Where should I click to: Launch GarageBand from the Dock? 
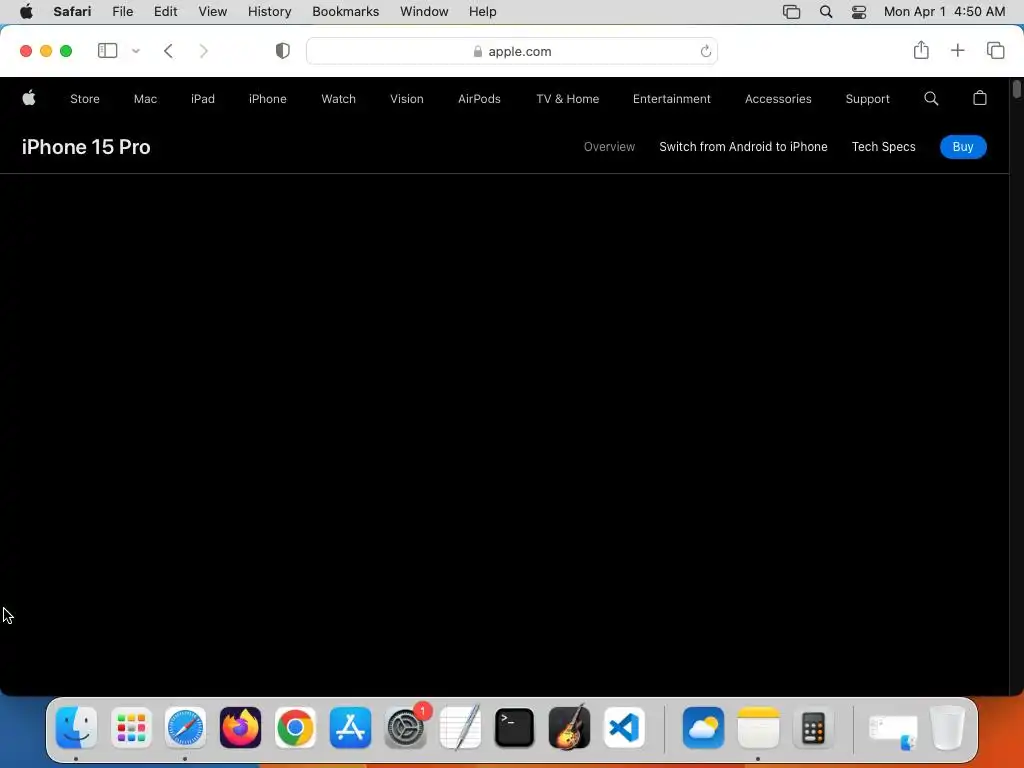coord(569,727)
